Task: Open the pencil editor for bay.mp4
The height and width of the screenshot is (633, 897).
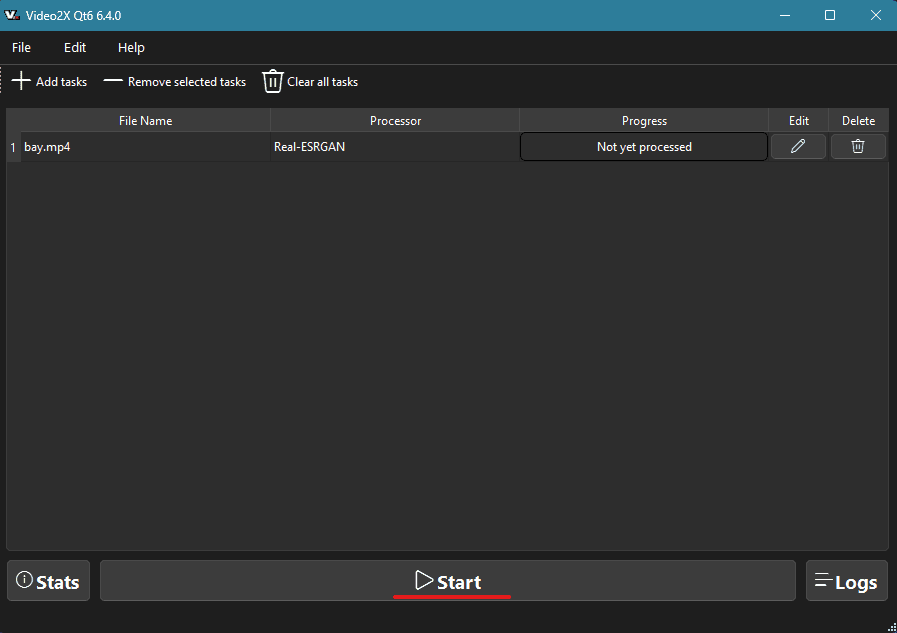Action: coord(798,147)
